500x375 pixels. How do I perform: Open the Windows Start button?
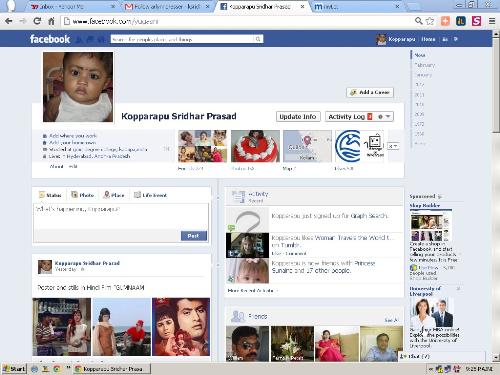(x=14, y=369)
